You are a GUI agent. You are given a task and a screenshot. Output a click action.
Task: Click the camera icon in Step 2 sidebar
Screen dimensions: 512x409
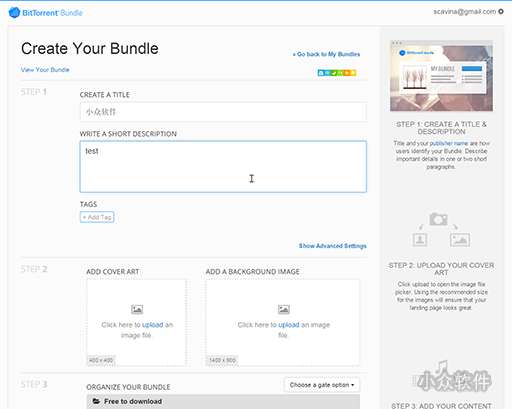coord(438,219)
